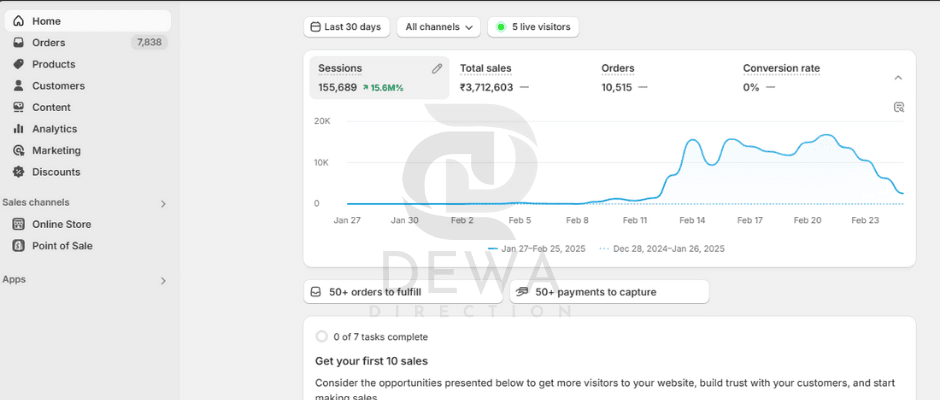Expand the Sales channels section

pos(164,203)
